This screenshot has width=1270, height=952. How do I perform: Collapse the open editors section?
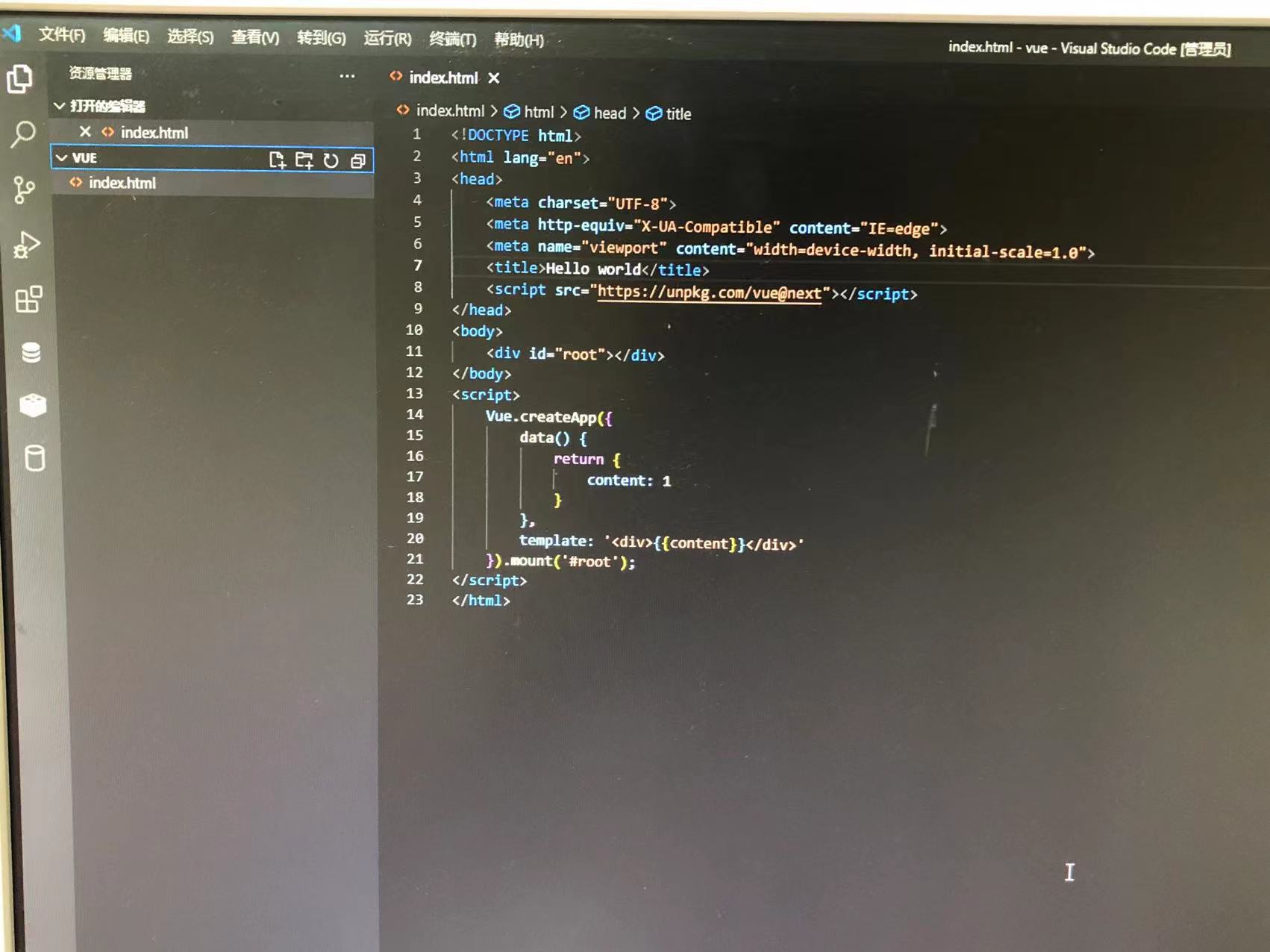[x=60, y=106]
